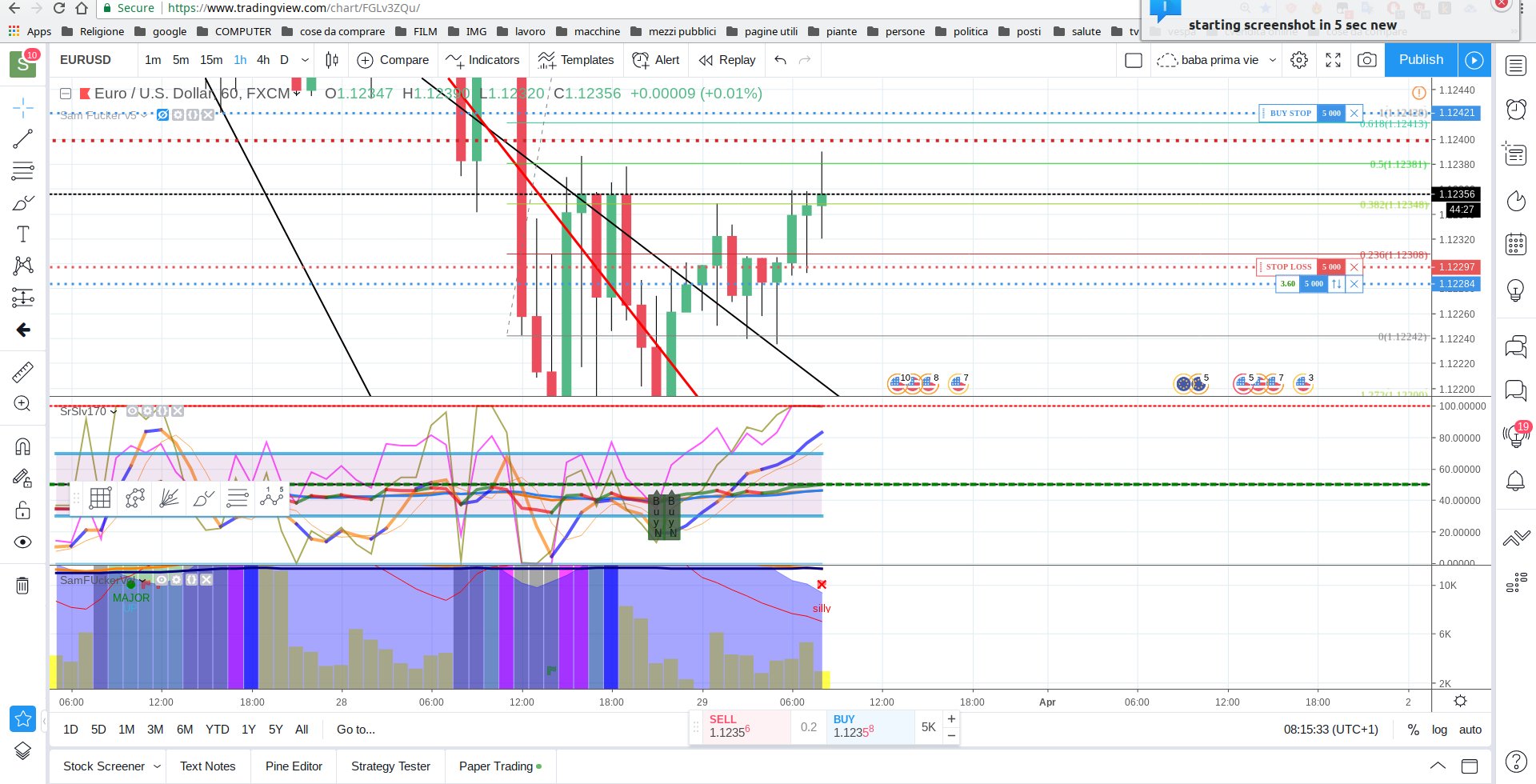Set date range to YTD
Viewport: 1536px width, 784px height.
218,730
